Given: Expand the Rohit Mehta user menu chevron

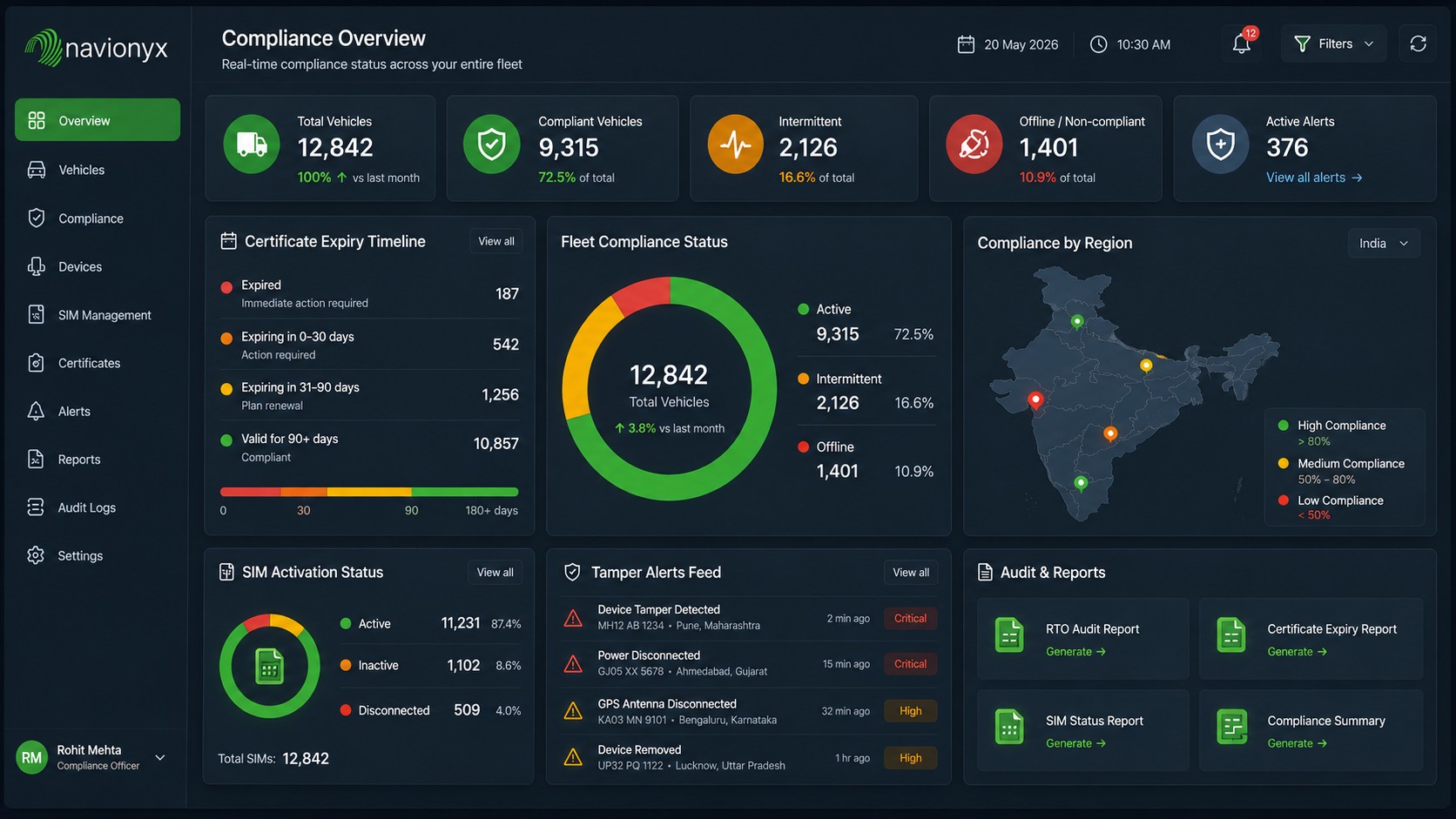Looking at the screenshot, I should coord(160,757).
